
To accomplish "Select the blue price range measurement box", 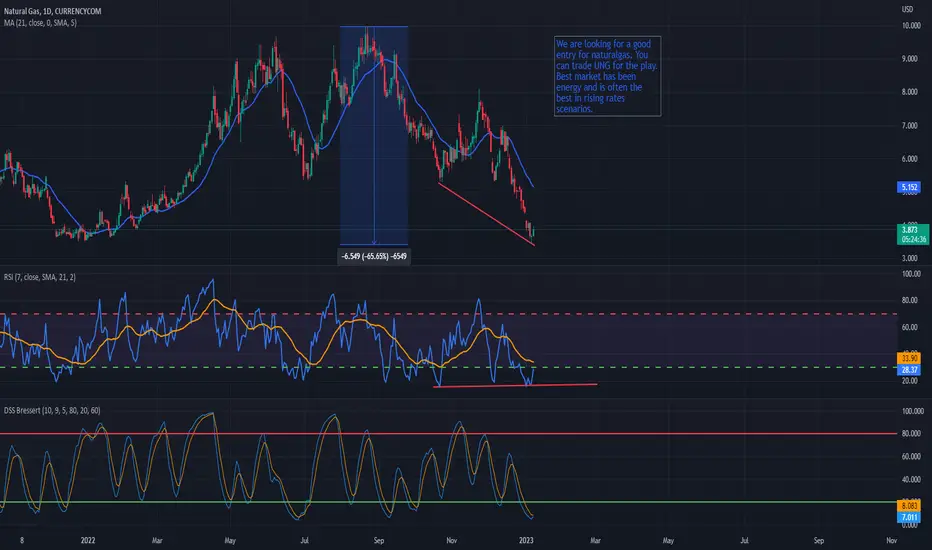I will click(374, 136).
